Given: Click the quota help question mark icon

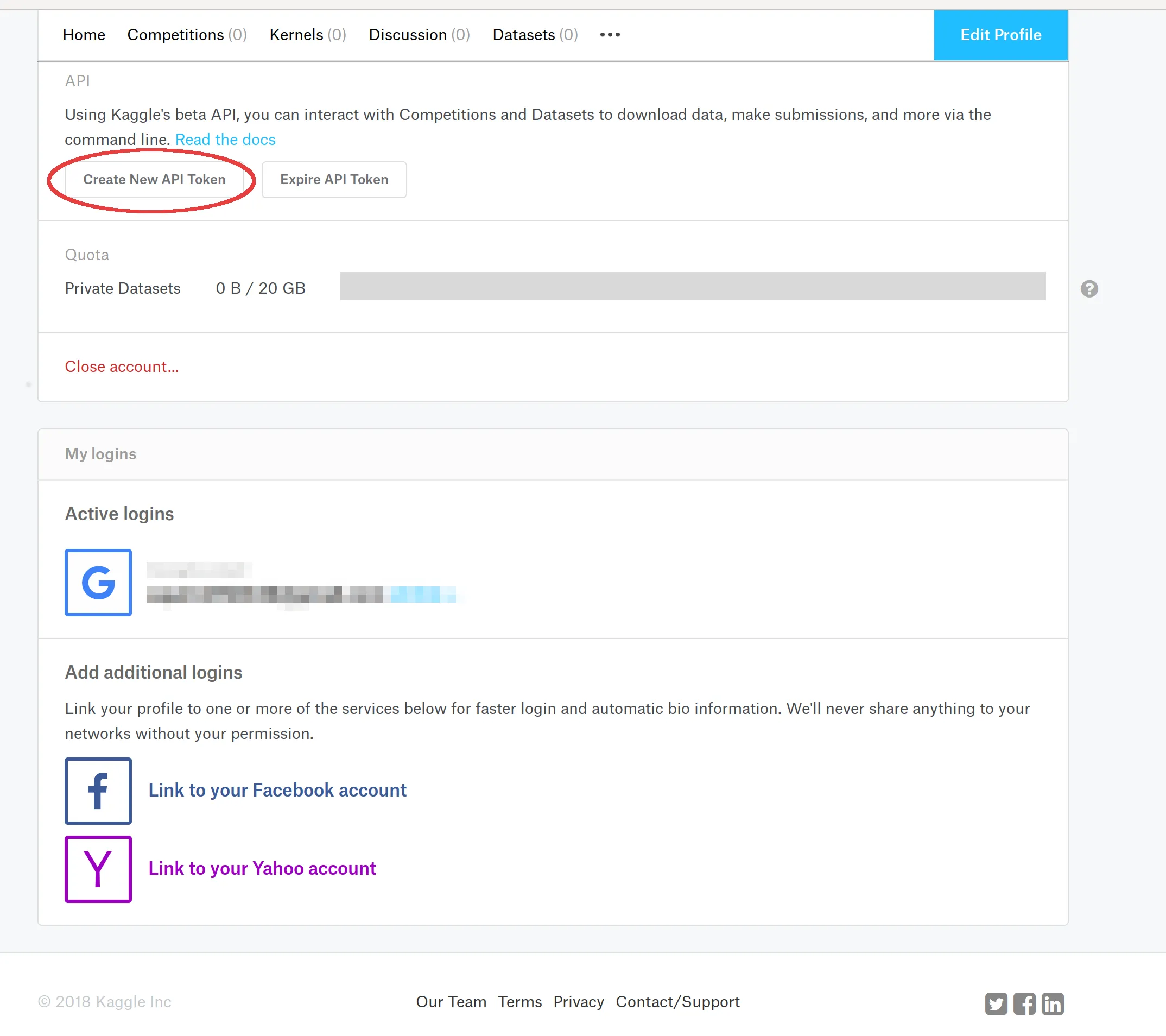Looking at the screenshot, I should pos(1089,289).
